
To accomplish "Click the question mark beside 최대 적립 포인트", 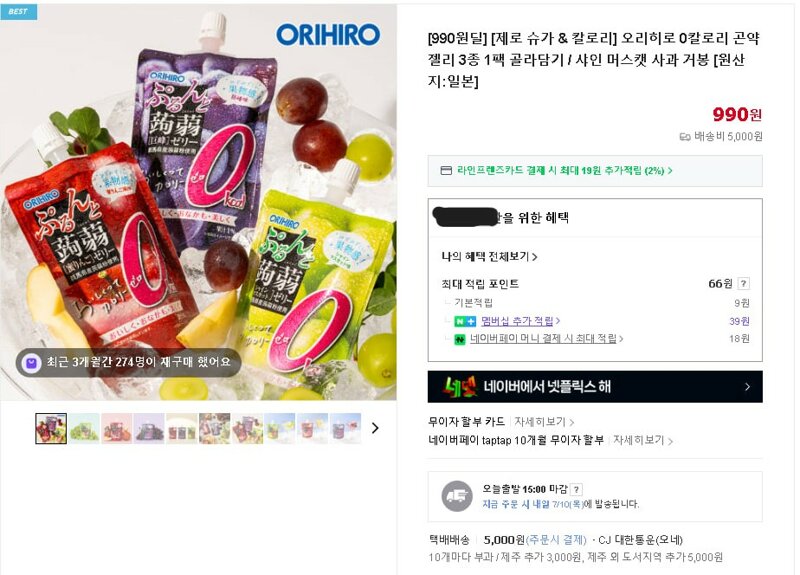I will (x=743, y=284).
